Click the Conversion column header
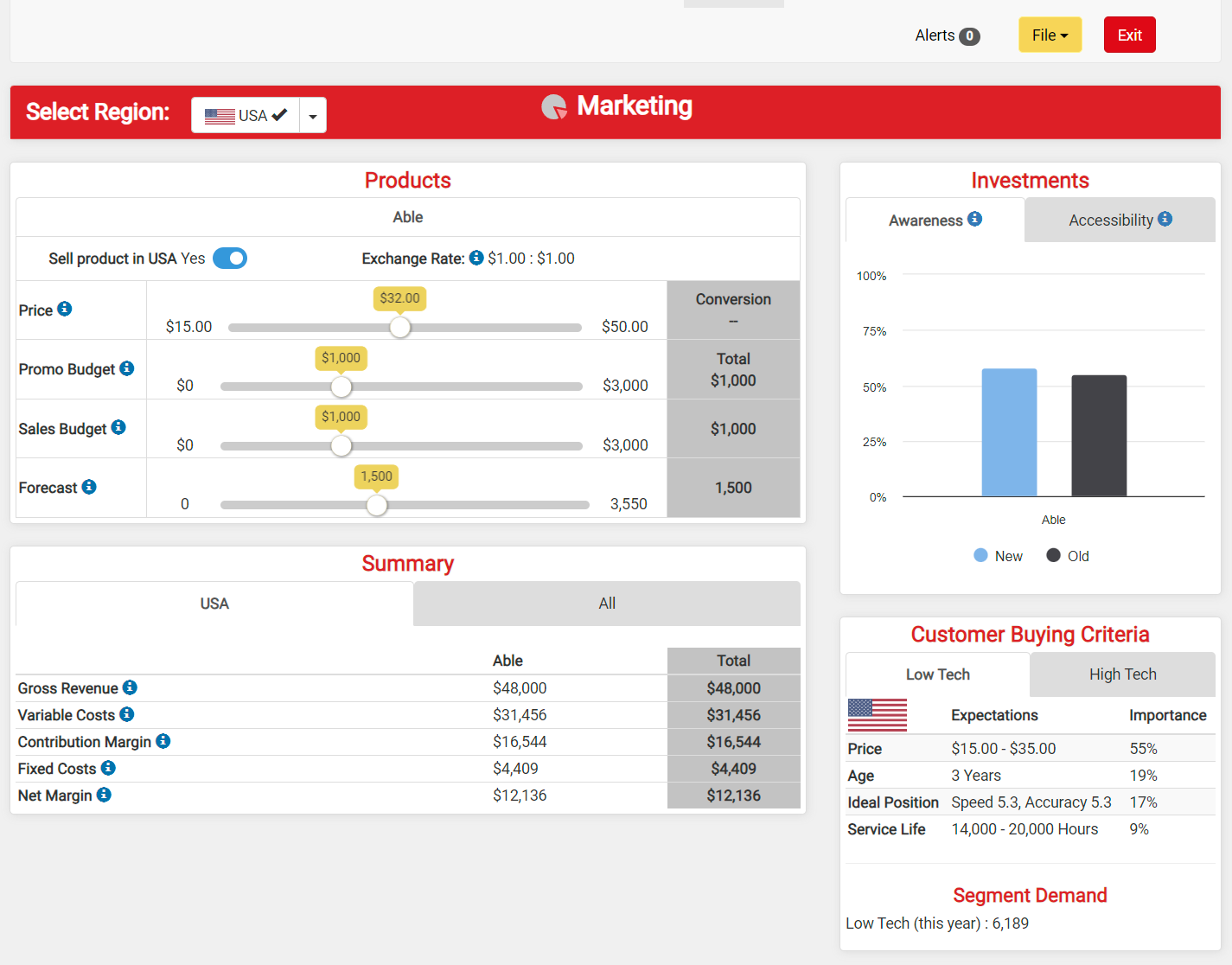The width and height of the screenshot is (1232, 965). tap(733, 299)
